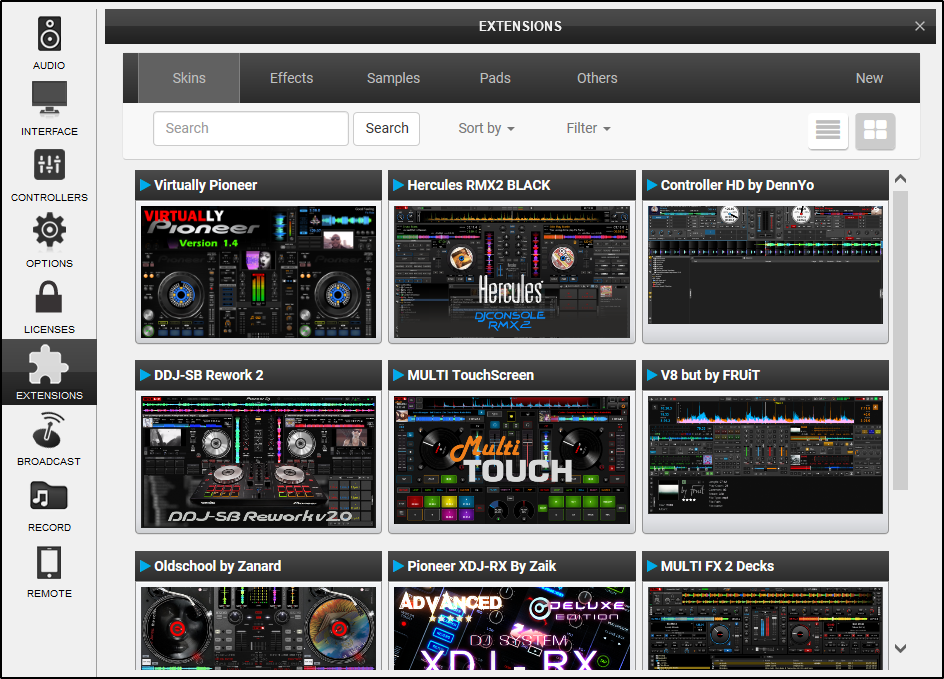Click blue arrow next to Oldschool by Zanard
The height and width of the screenshot is (679, 944).
(x=145, y=566)
